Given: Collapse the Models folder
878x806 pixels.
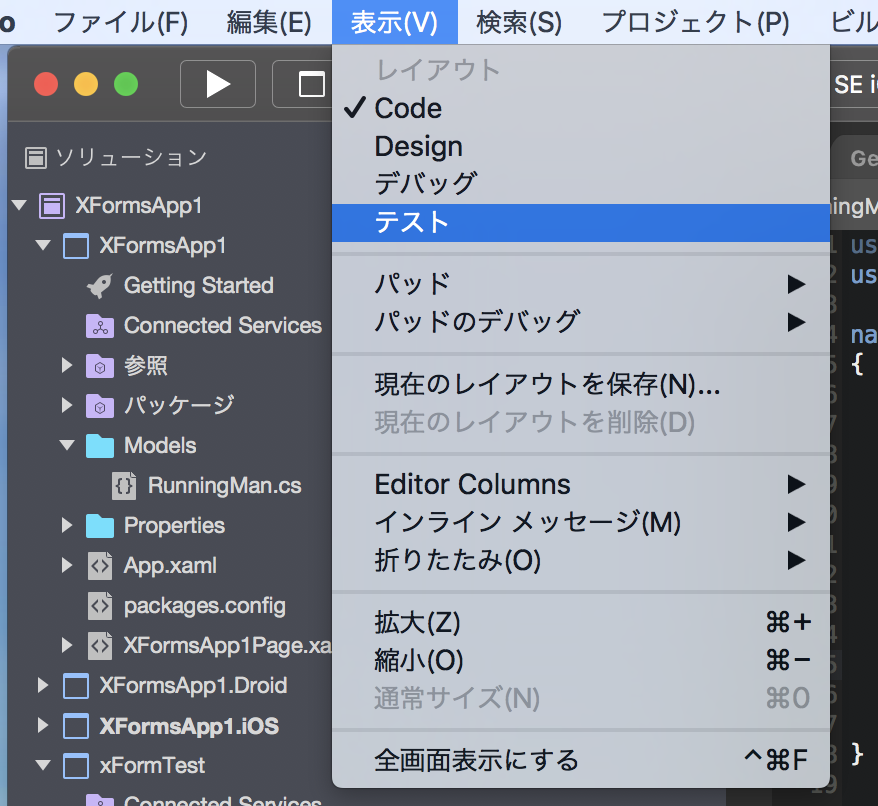Looking at the screenshot, I should point(67,446).
